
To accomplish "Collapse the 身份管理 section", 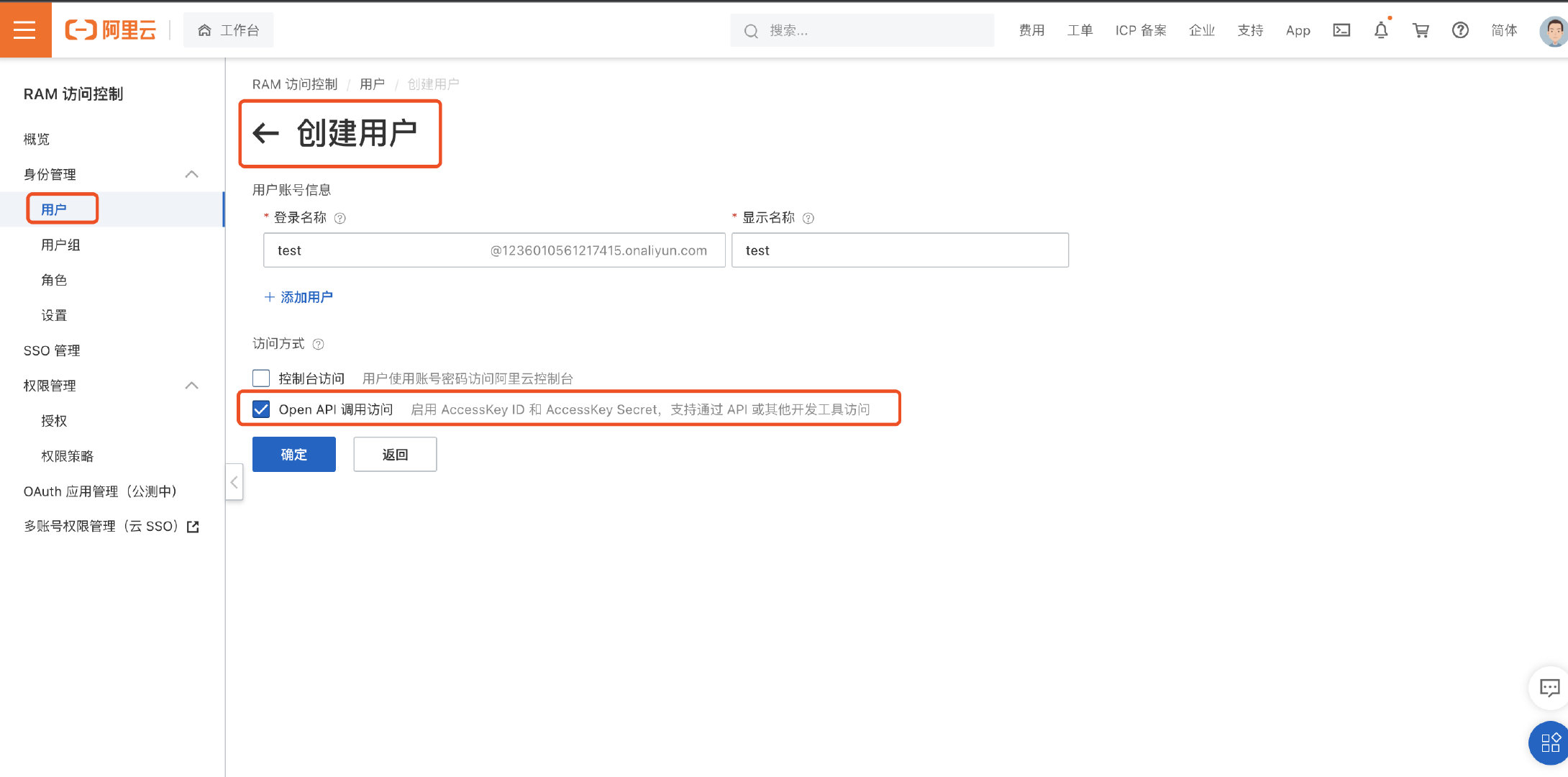I will tap(191, 173).
